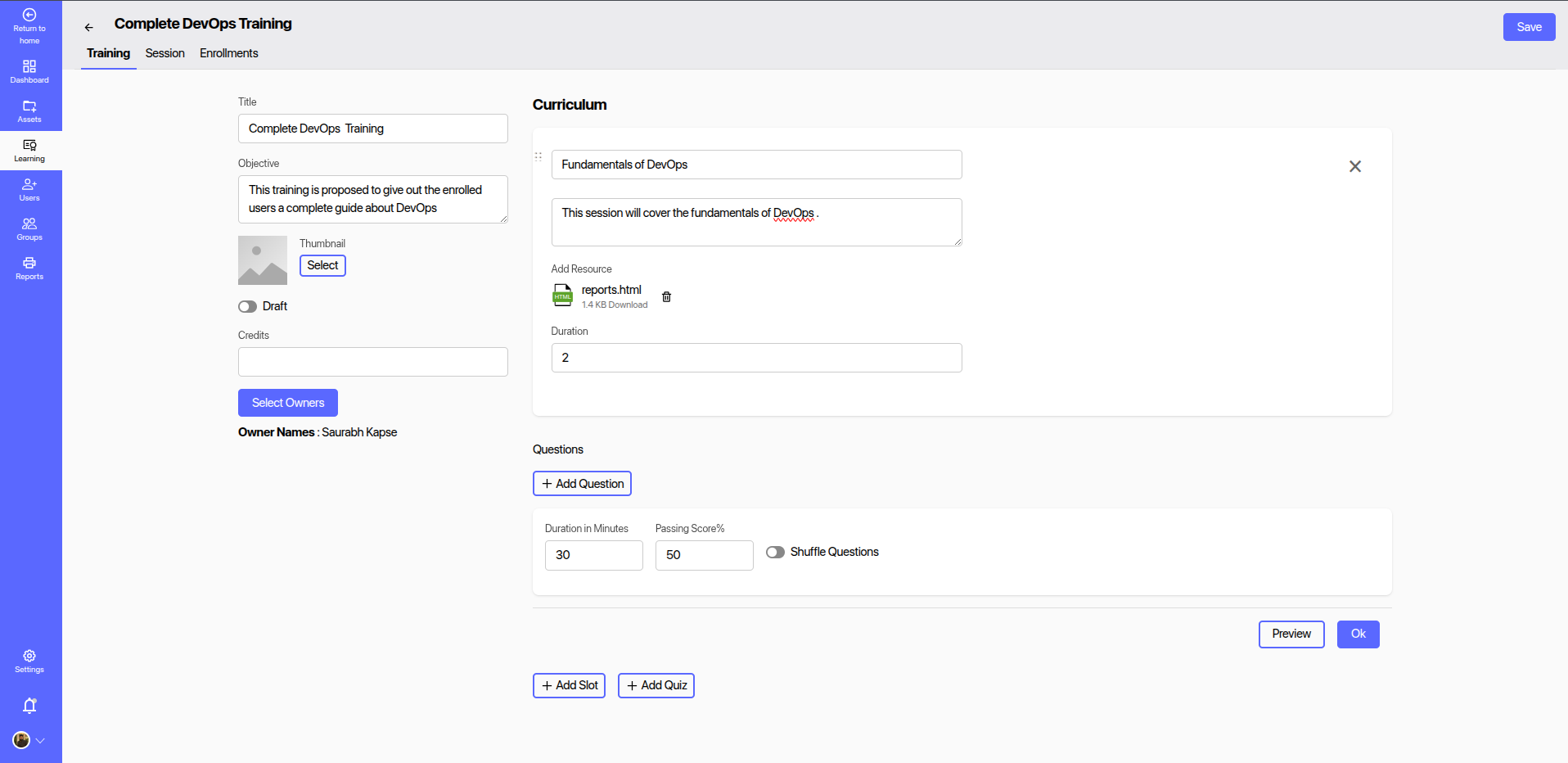Toggle the Draft switch
The width and height of the screenshot is (1568, 763).
pos(247,306)
